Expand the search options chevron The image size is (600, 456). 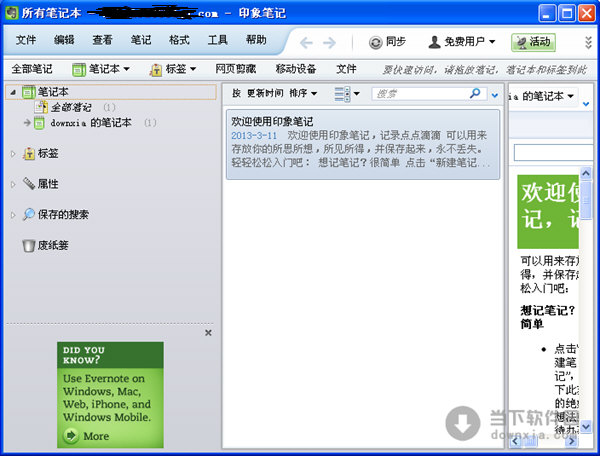(495, 95)
